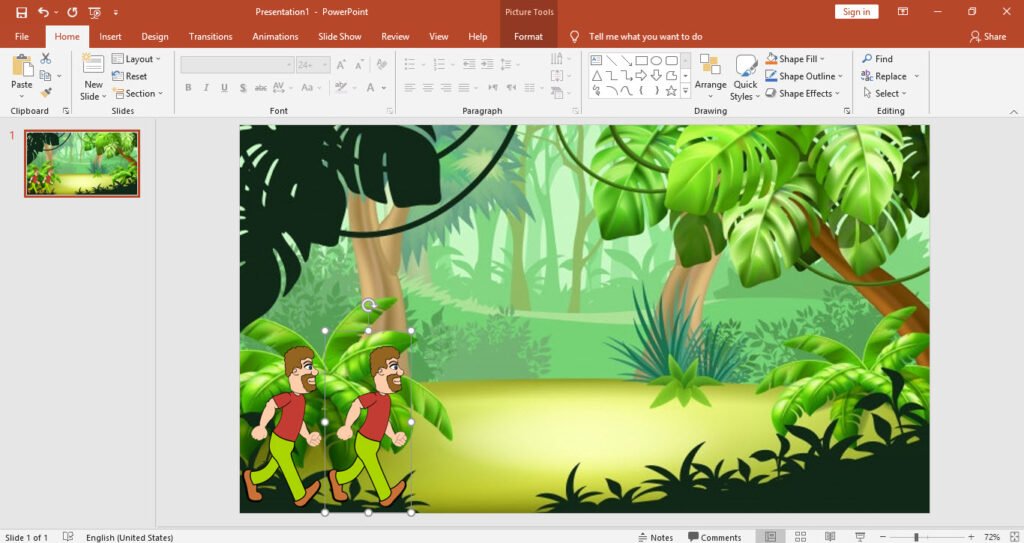The width and height of the screenshot is (1024, 543).
Task: Activate the Format Painter brush
Action: [45, 93]
